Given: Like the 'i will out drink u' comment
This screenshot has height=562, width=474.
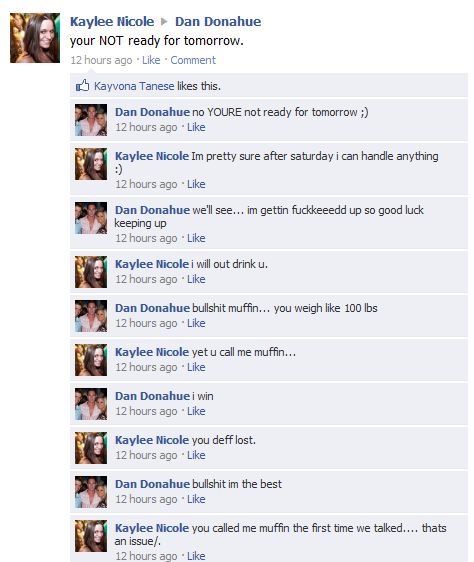Looking at the screenshot, I should (x=196, y=279).
